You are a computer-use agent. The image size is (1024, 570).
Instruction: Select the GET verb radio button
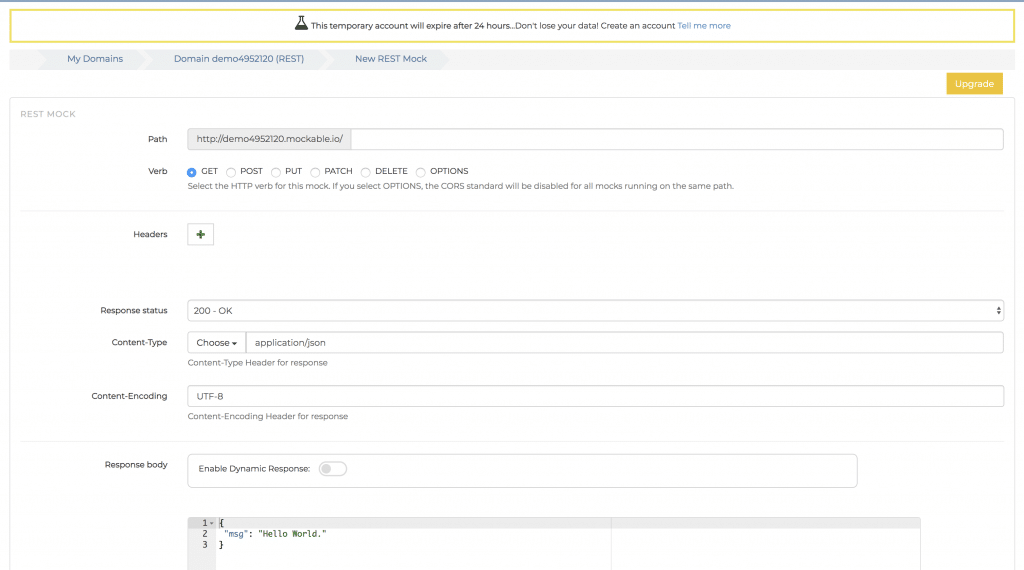[191, 172]
